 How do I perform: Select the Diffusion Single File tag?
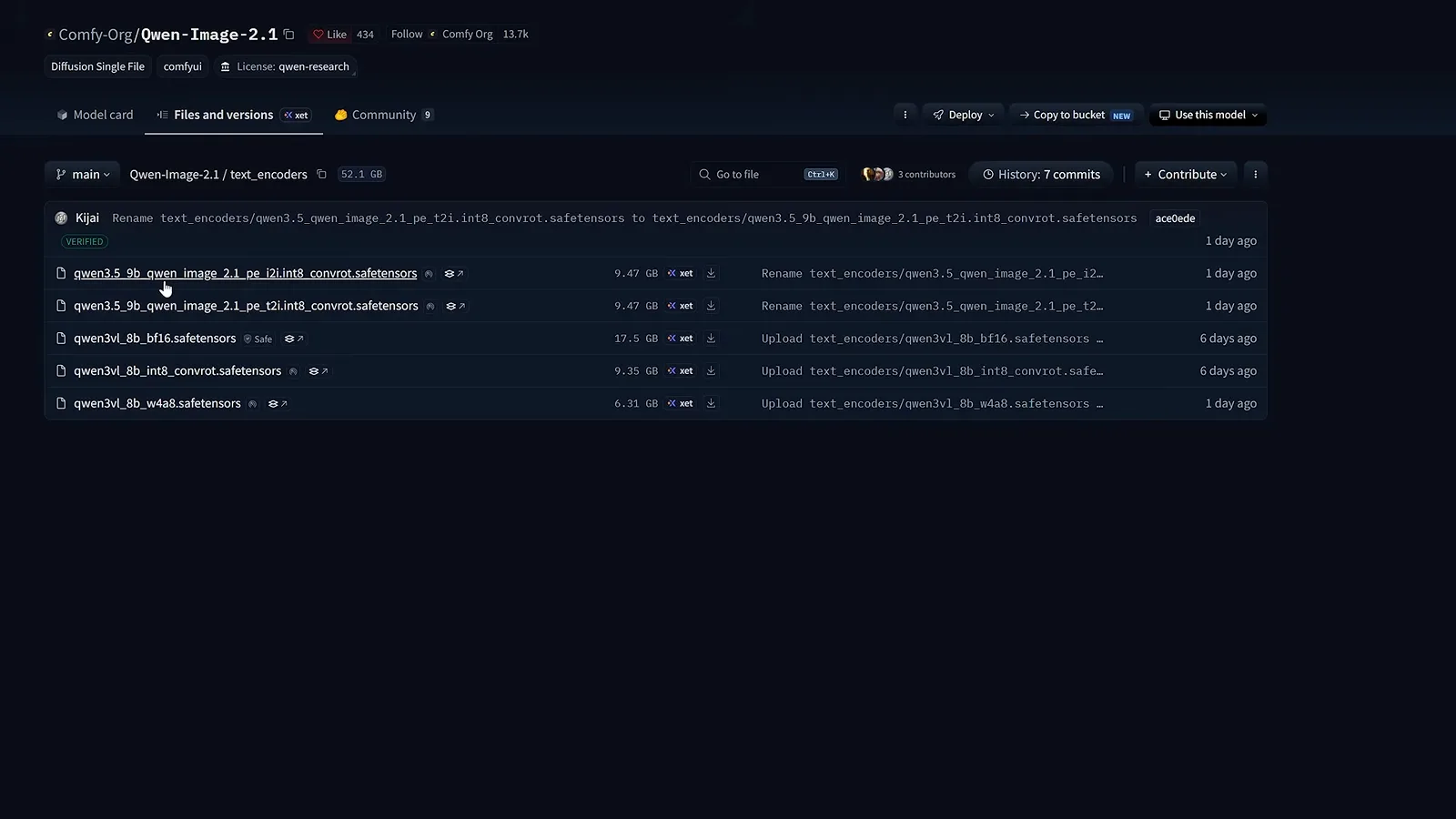[x=97, y=66]
